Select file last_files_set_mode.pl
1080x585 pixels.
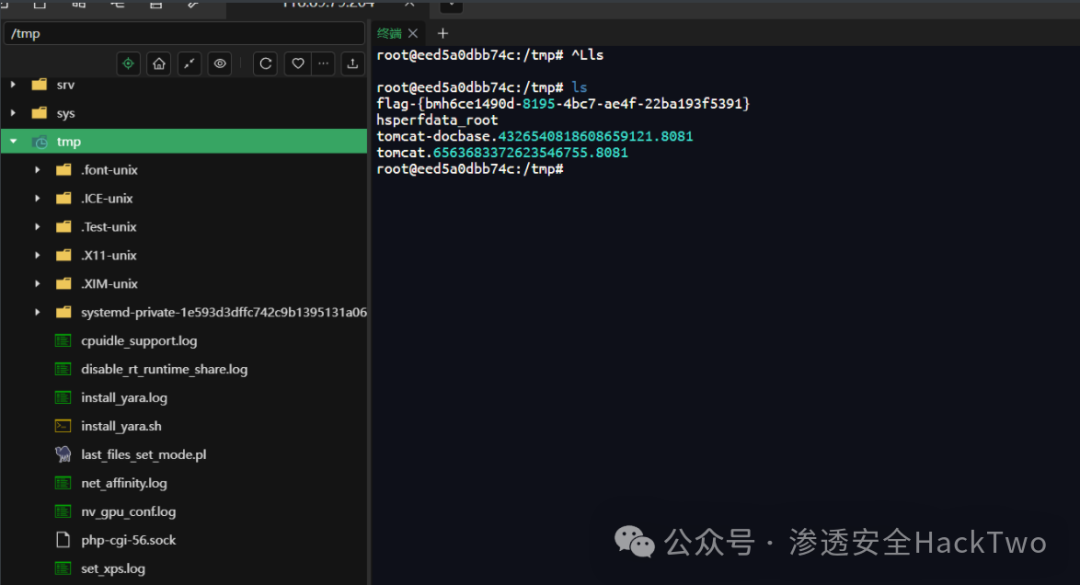click(x=143, y=455)
